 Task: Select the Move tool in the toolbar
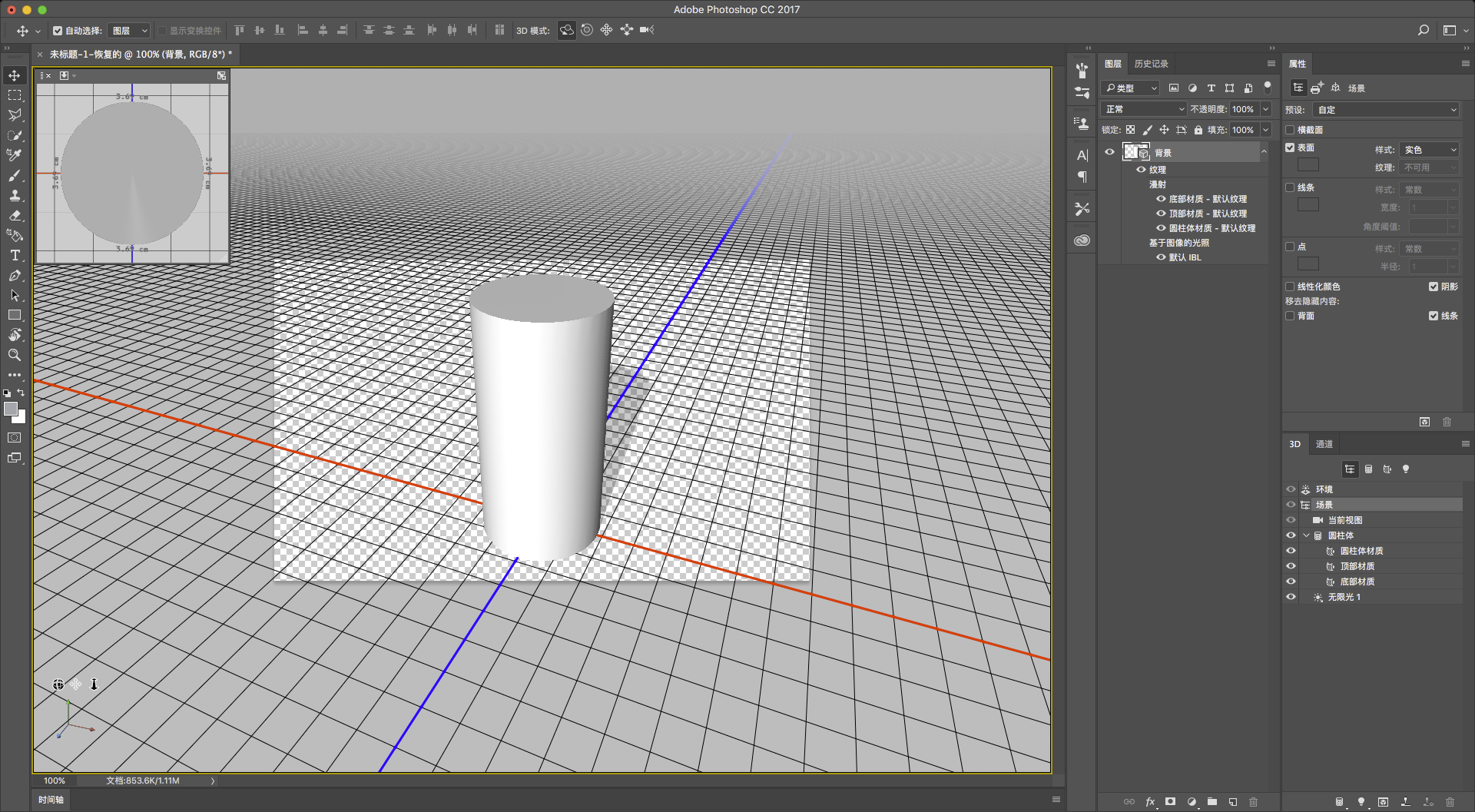[x=15, y=75]
